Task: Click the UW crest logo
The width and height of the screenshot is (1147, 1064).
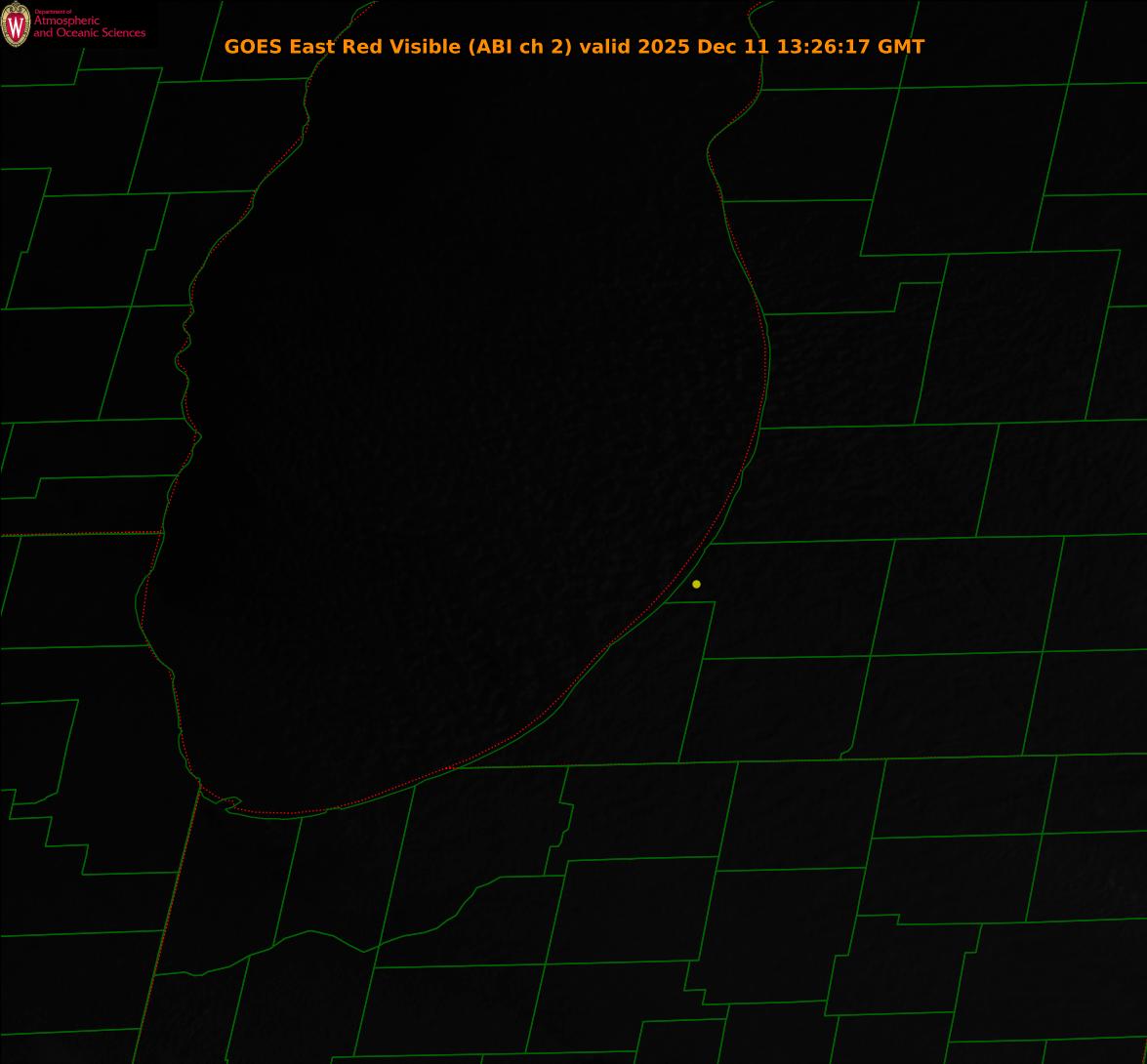Action: click(x=16, y=24)
